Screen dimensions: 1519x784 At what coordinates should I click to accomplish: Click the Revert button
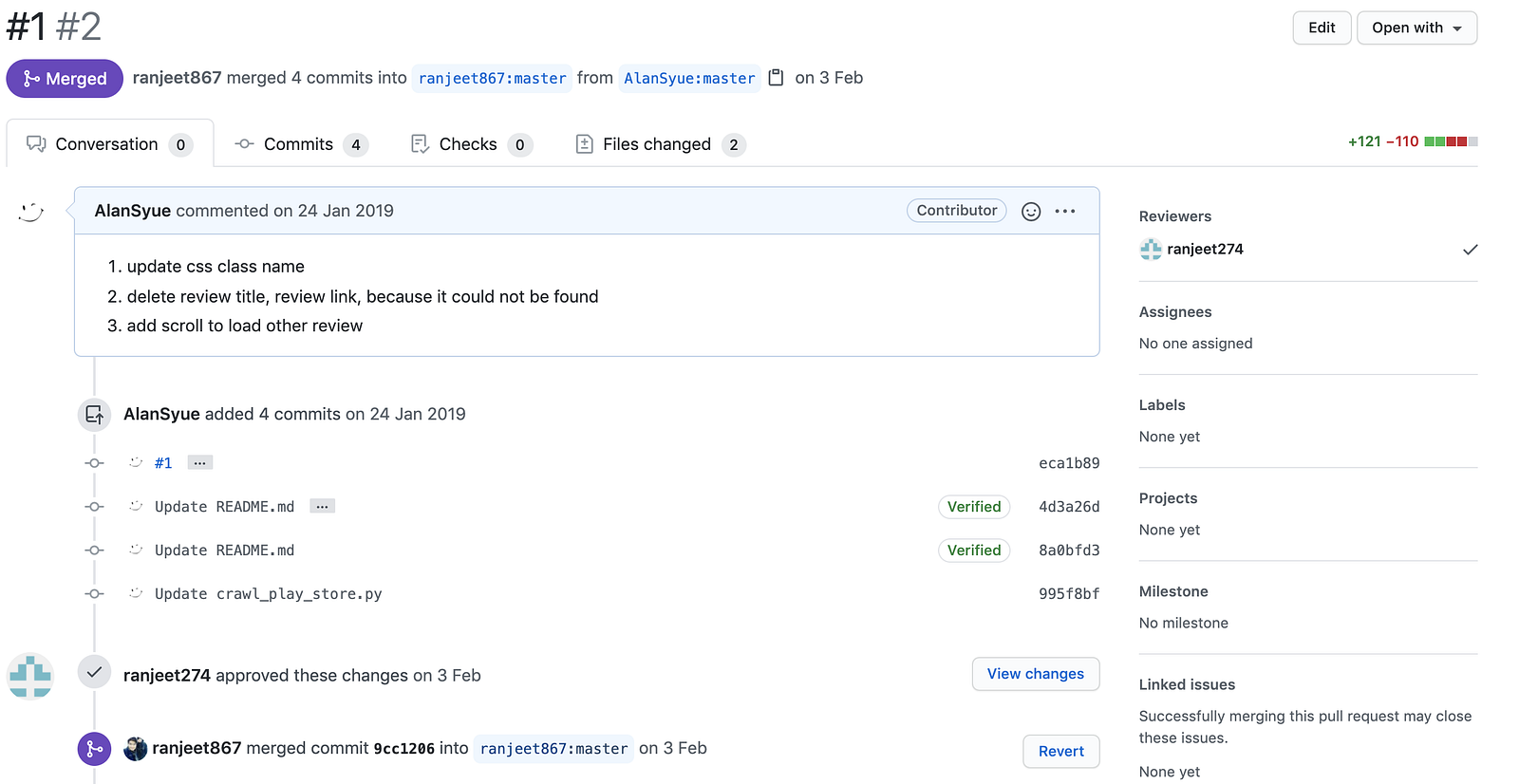tap(1060, 752)
